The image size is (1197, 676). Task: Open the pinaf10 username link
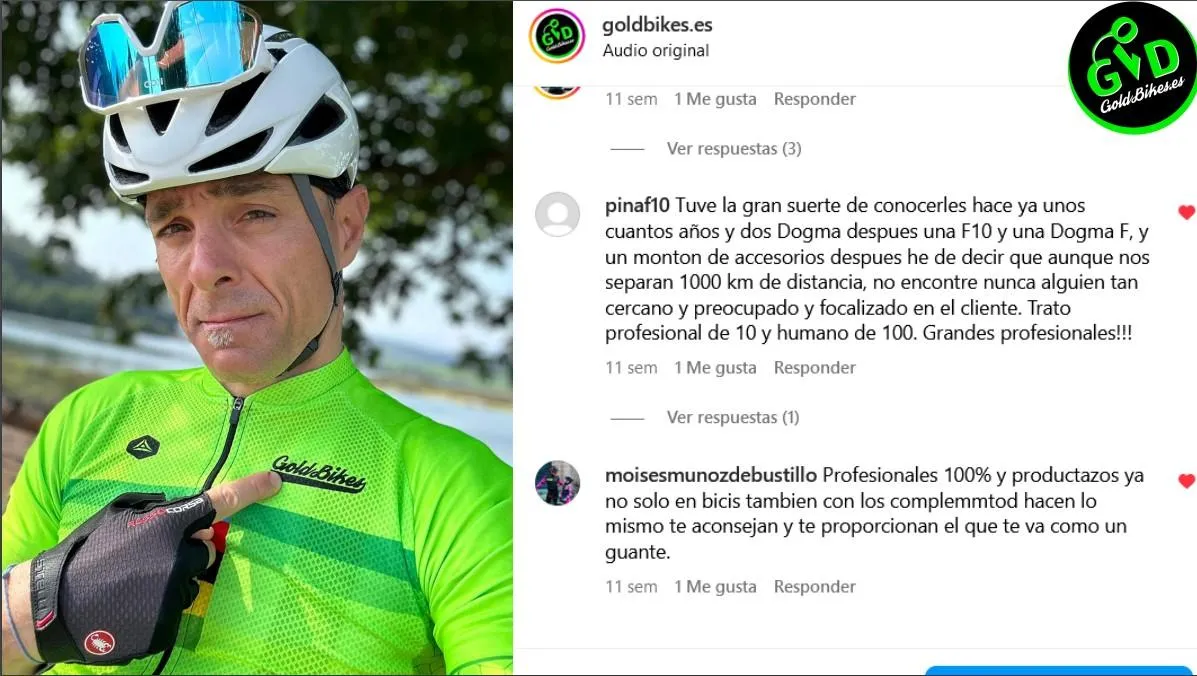tap(637, 206)
